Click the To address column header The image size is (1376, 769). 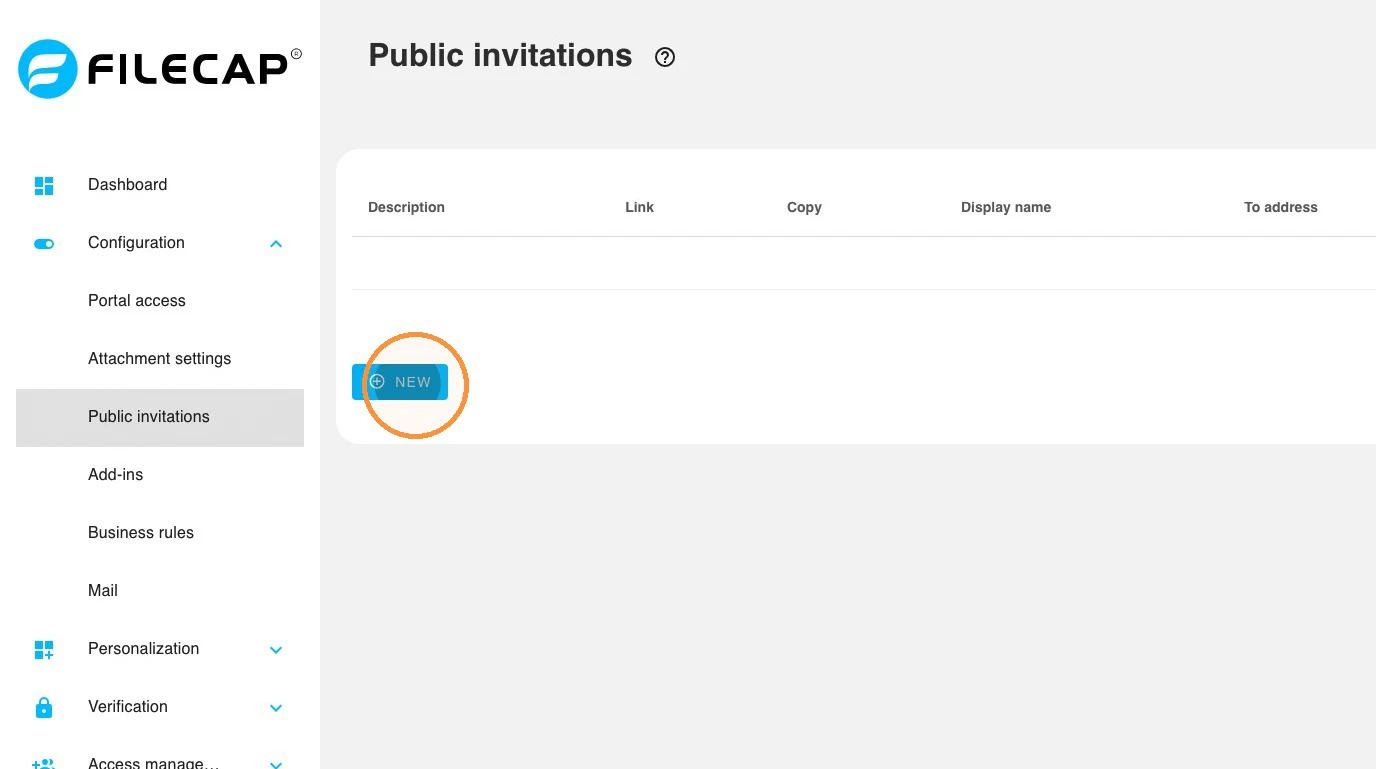(1281, 207)
